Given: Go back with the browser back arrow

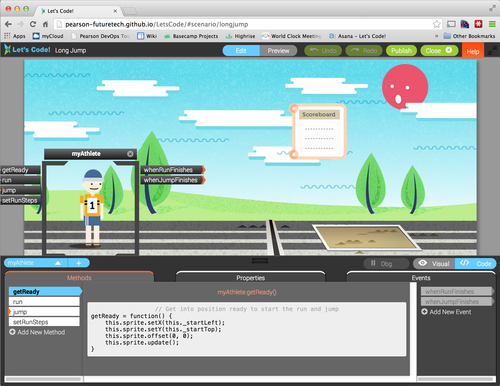Looking at the screenshot, I should [8, 24].
